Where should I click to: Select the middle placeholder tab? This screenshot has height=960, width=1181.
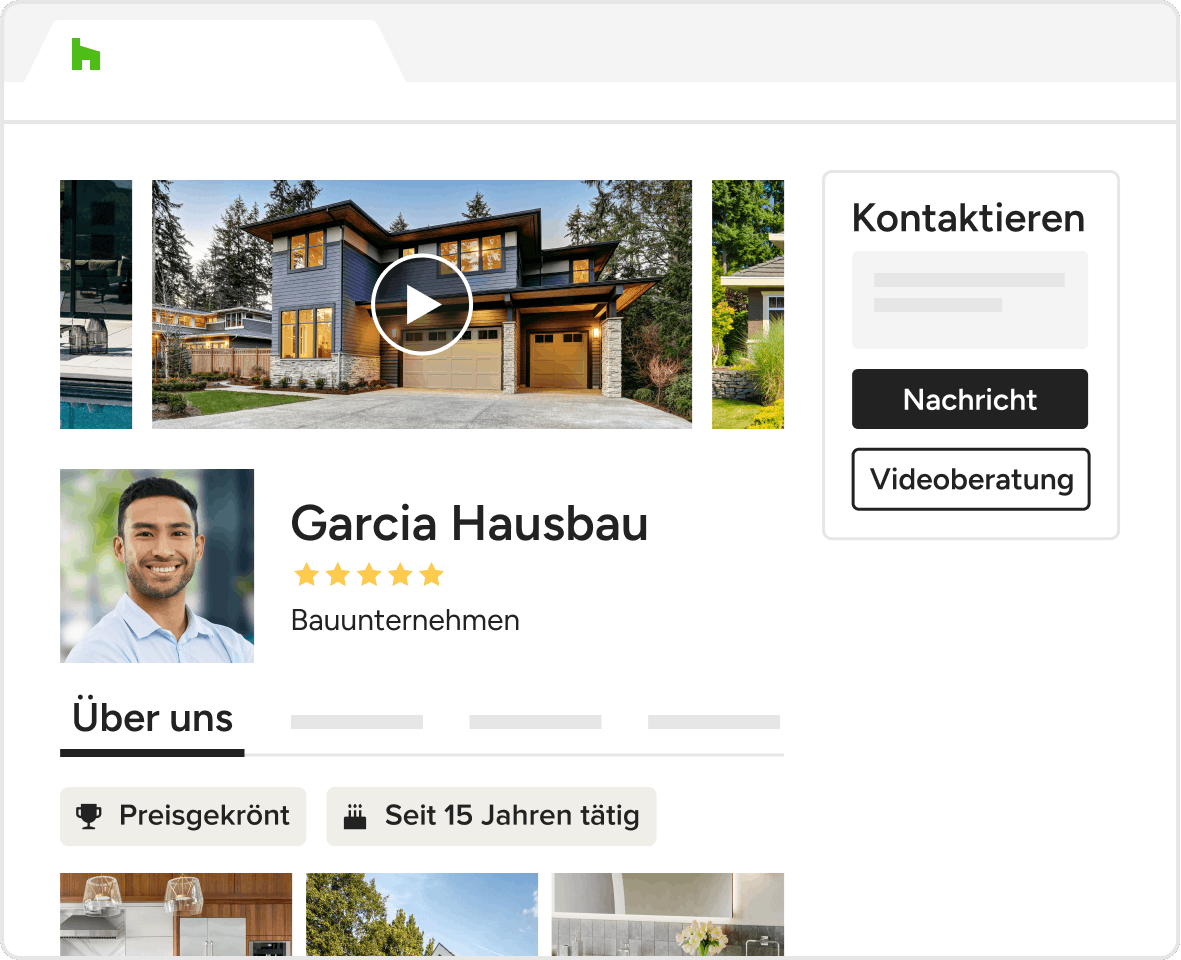coord(536,722)
